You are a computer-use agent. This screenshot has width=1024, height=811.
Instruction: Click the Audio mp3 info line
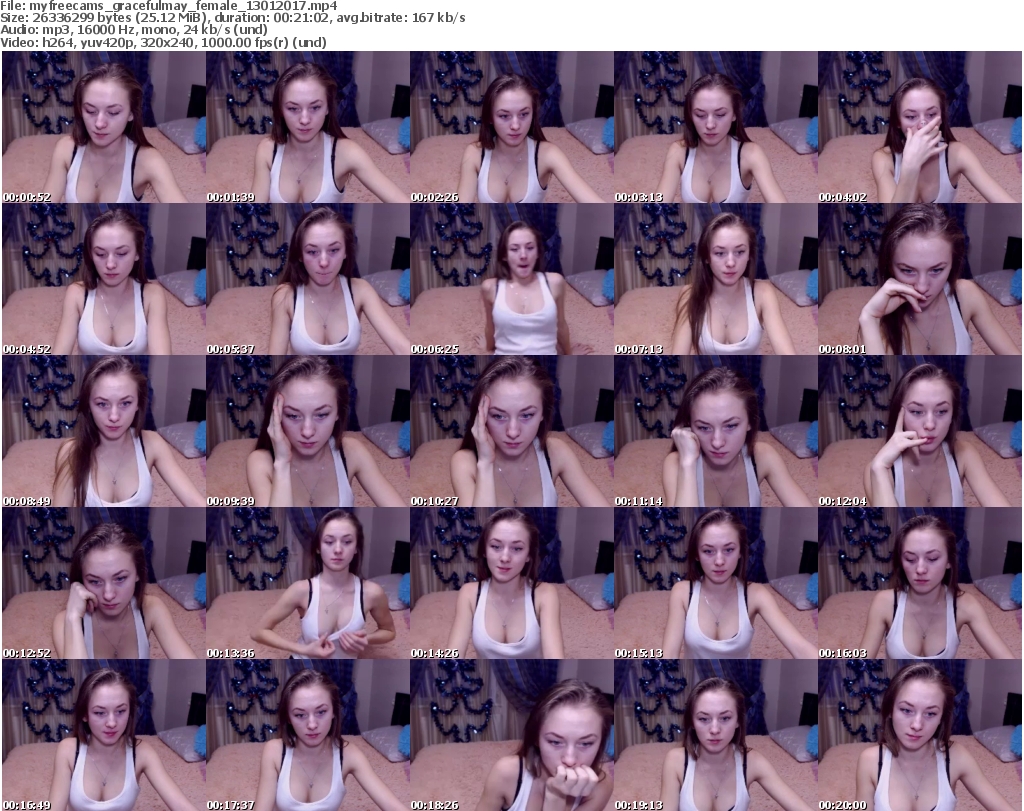[134, 30]
